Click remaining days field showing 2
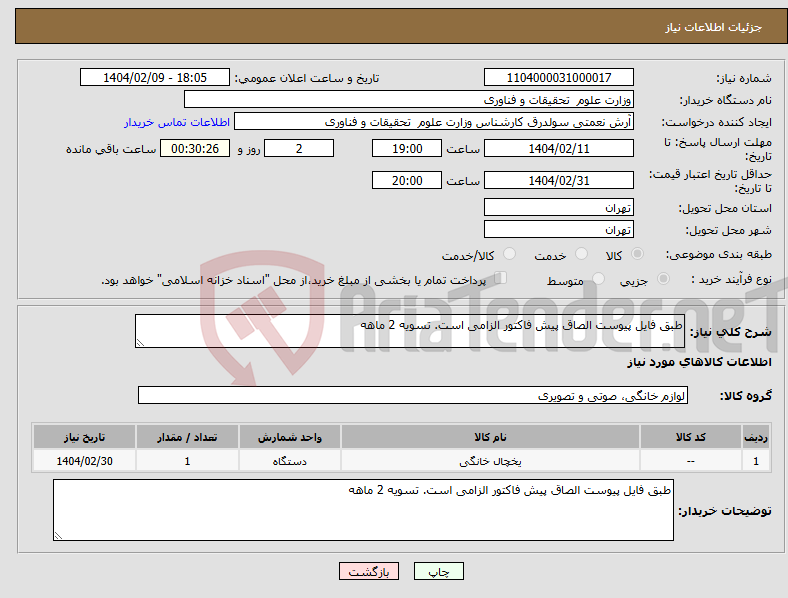The image size is (788, 598). (299, 148)
